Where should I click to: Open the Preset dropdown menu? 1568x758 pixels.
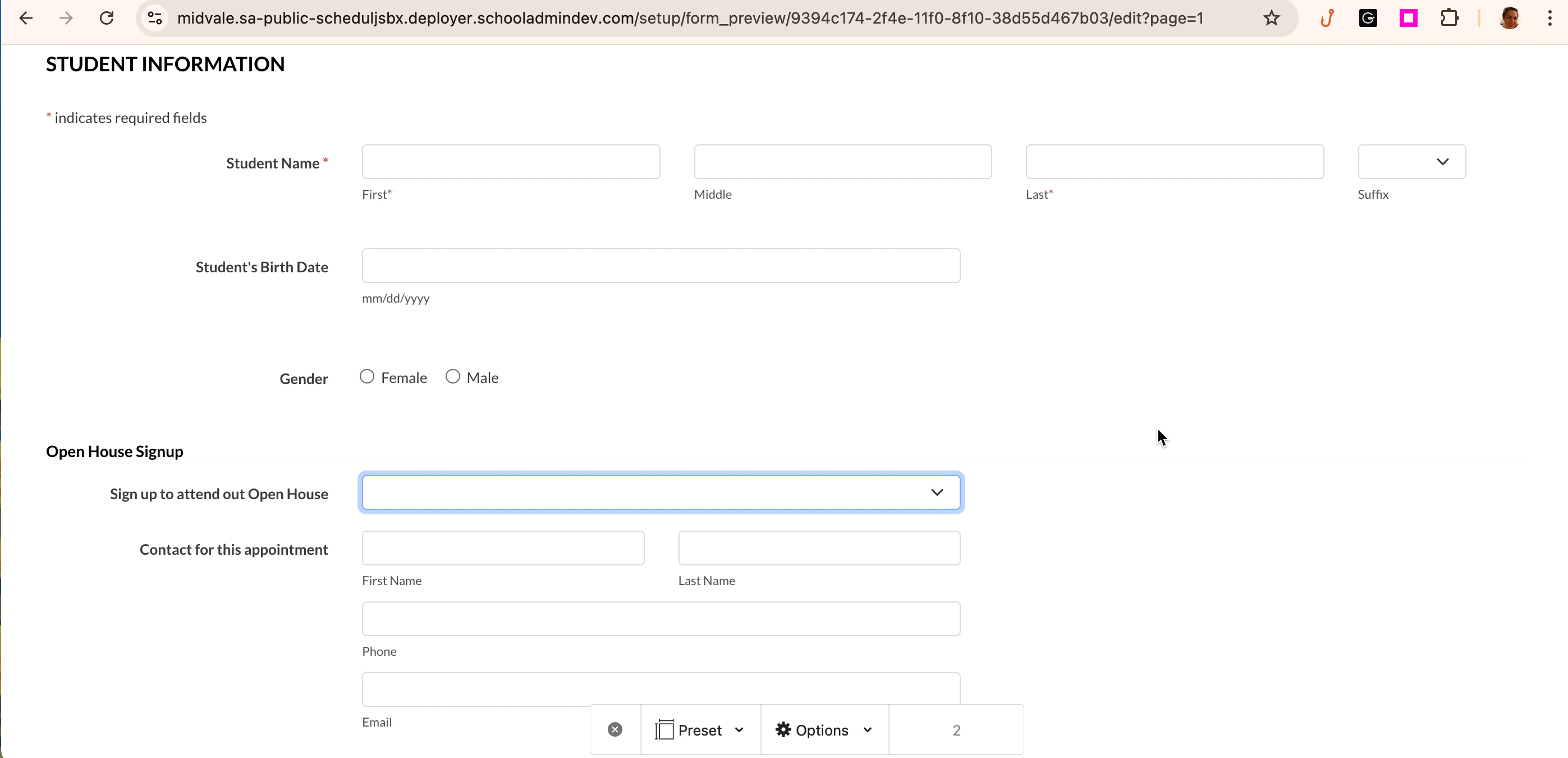700,729
